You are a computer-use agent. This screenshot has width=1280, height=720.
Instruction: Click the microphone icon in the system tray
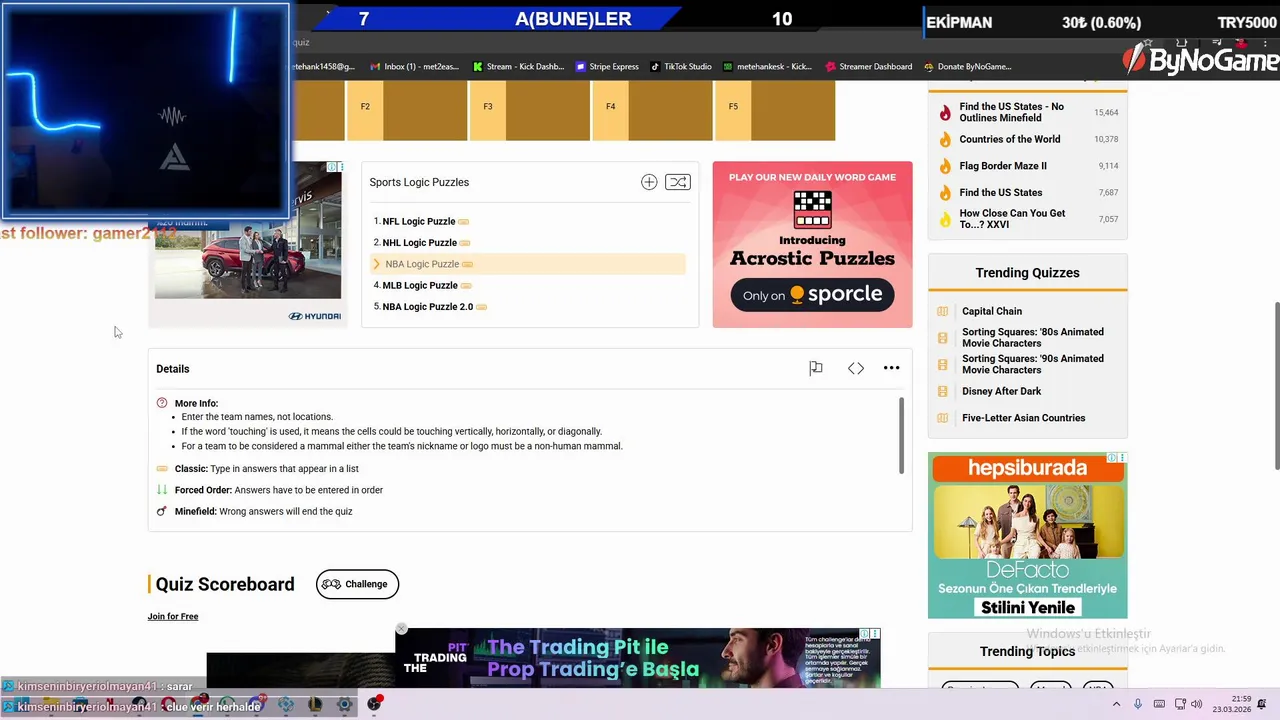tap(1137, 704)
